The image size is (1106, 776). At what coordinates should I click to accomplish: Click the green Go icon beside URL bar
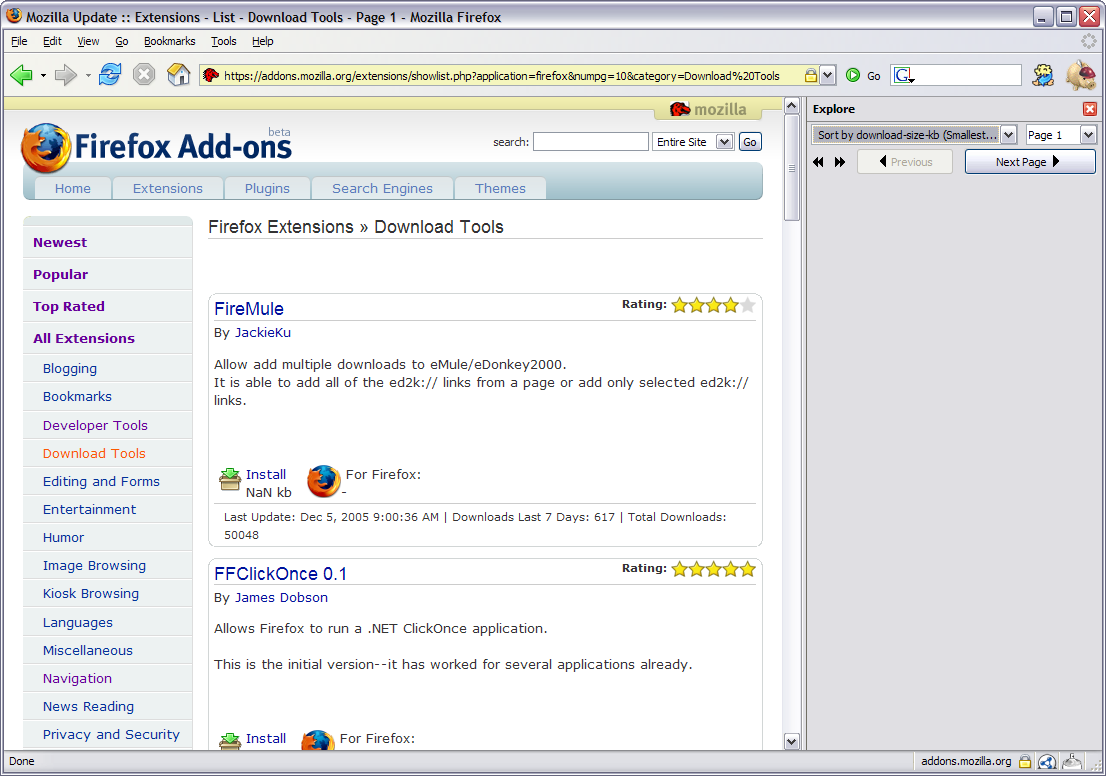point(853,75)
